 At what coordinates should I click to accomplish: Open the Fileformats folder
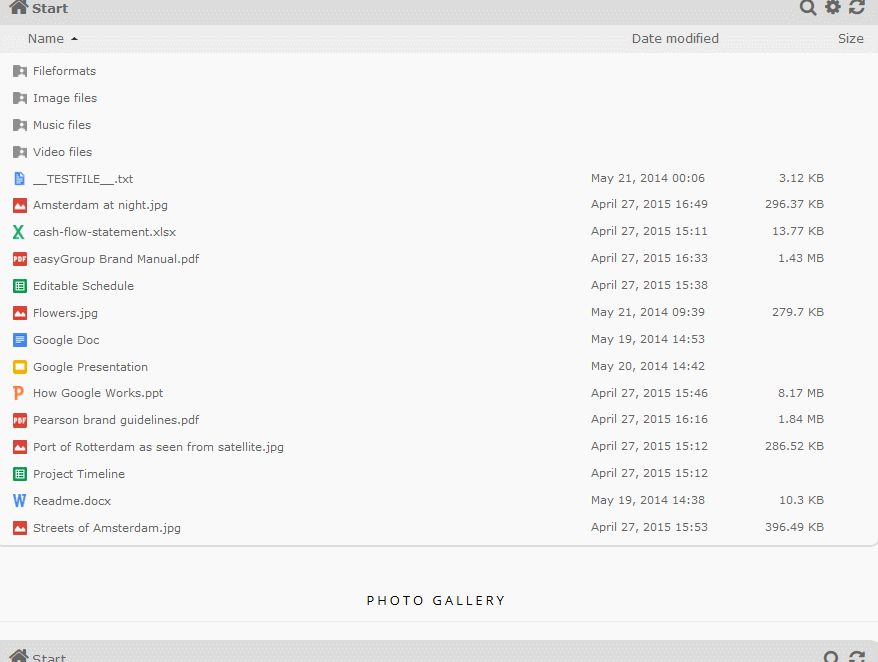64,71
